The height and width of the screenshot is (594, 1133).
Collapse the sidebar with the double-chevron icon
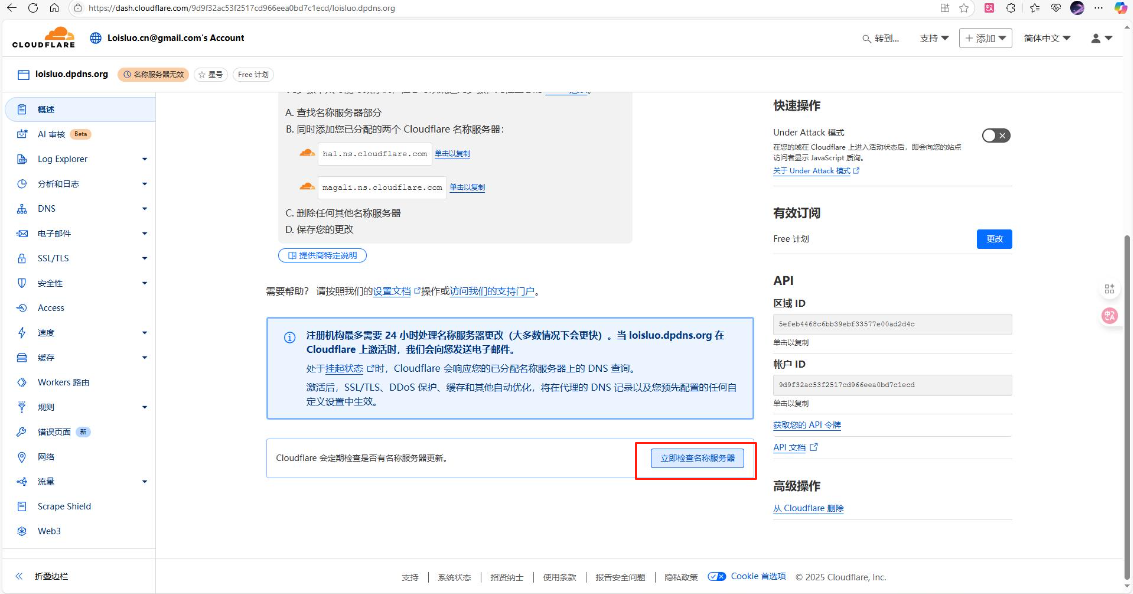[20, 577]
